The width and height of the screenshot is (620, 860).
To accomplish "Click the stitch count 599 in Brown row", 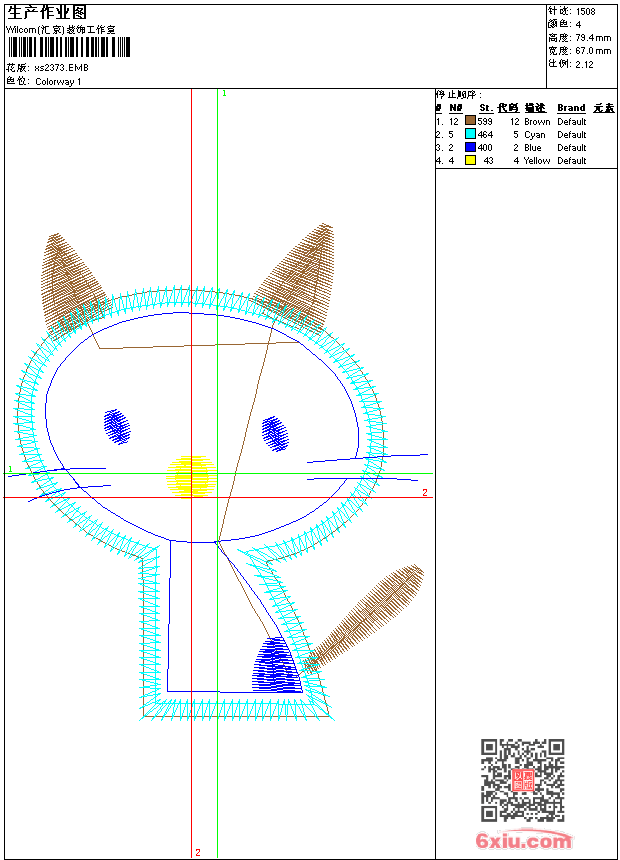I will point(485,122).
